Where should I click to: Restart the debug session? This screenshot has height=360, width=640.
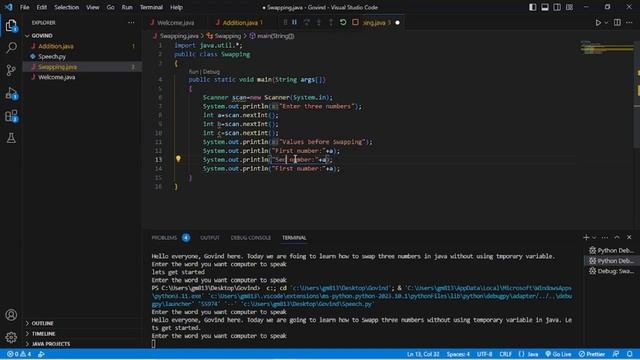343,22
